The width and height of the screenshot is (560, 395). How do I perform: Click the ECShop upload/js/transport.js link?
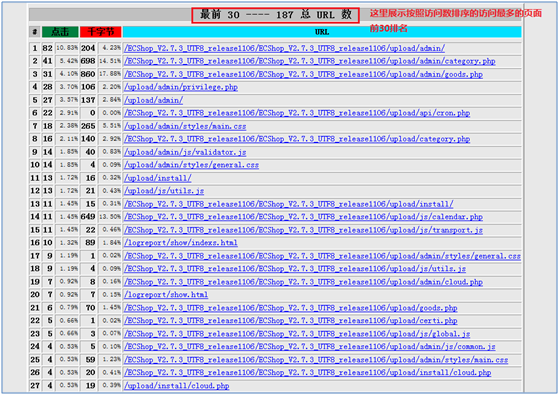tap(303, 230)
